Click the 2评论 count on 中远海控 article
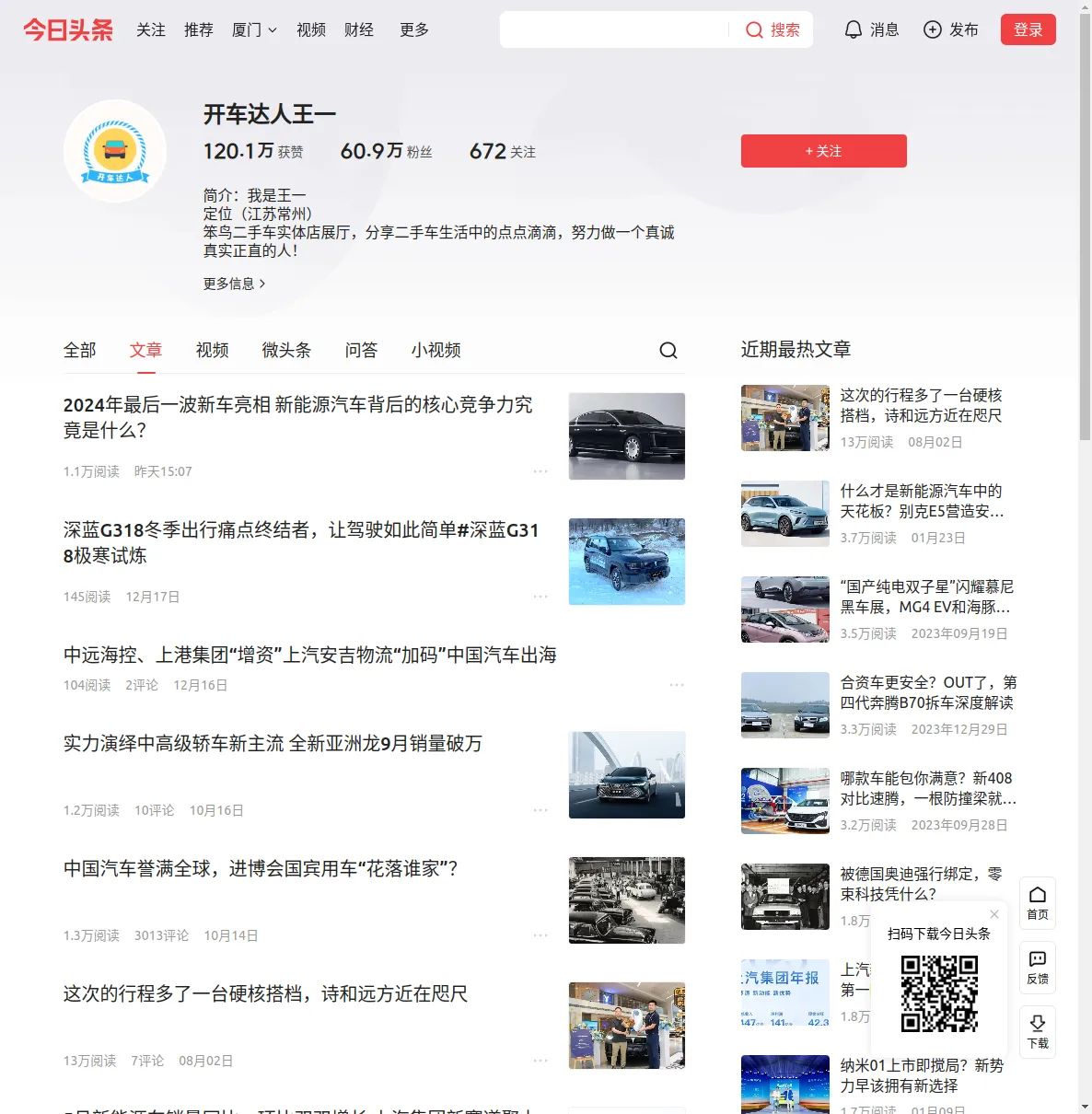The height and width of the screenshot is (1114, 1092). (x=142, y=685)
